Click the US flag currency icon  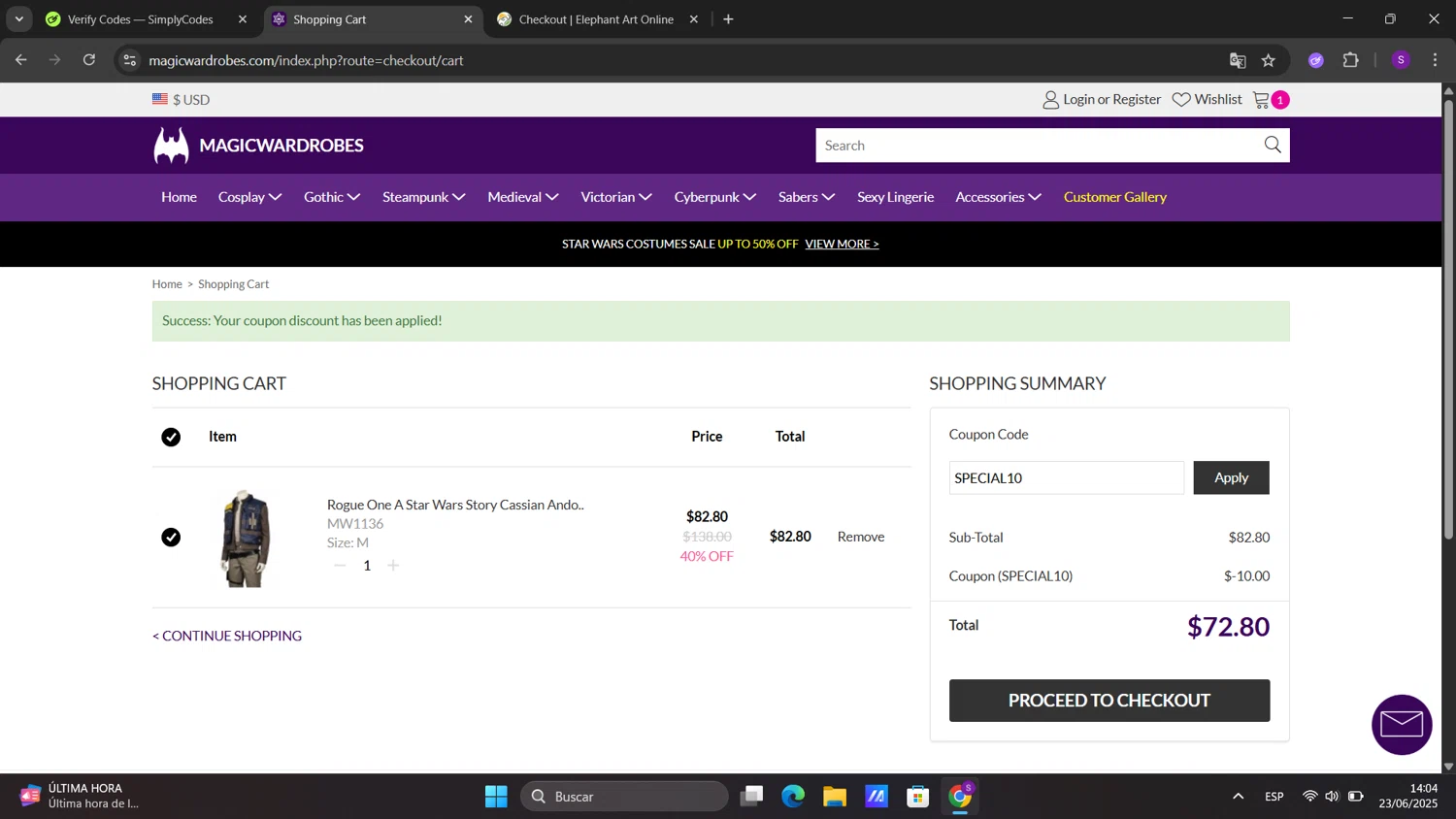(x=160, y=99)
